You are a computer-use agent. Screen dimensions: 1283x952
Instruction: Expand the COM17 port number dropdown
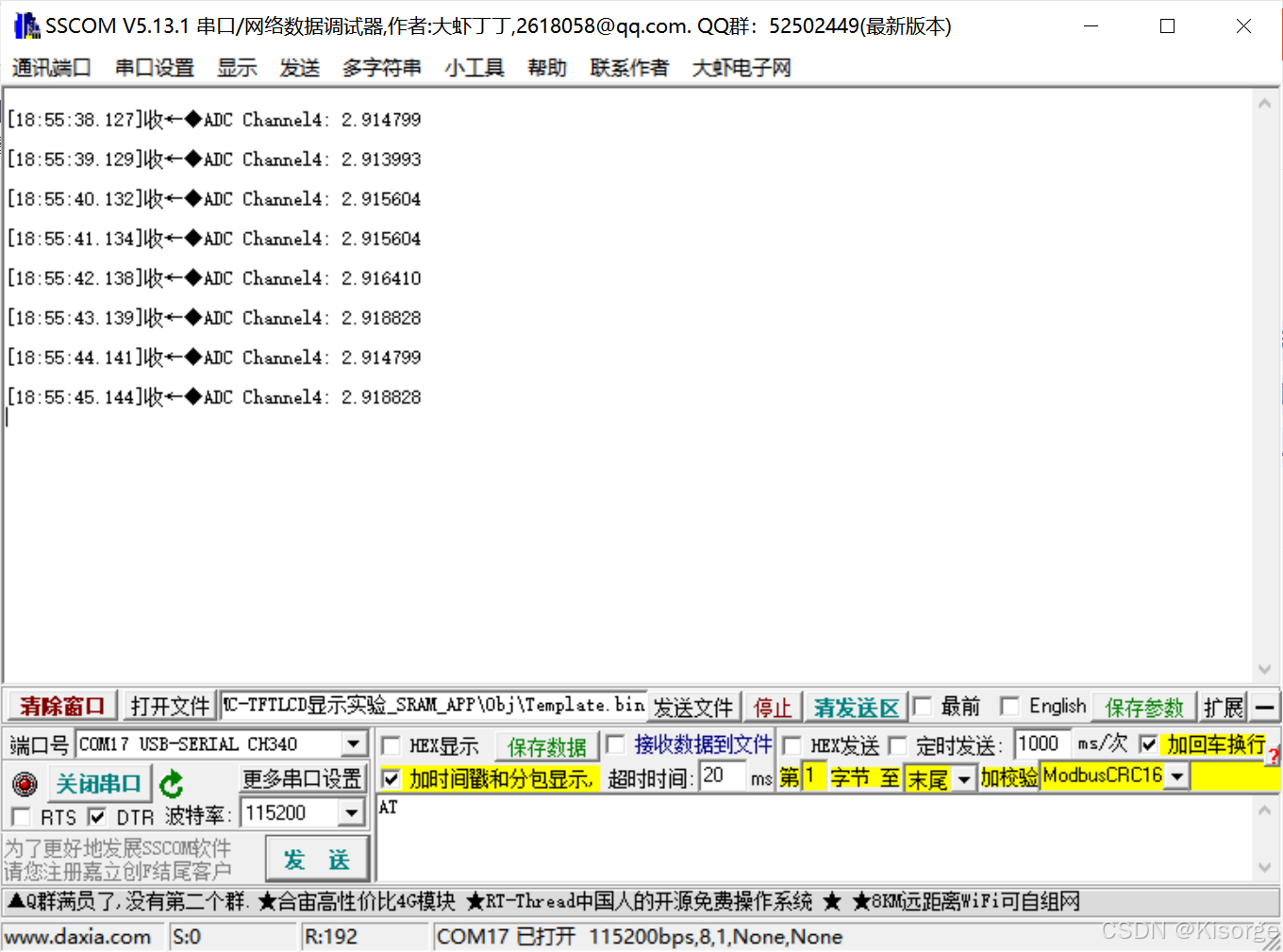point(353,744)
